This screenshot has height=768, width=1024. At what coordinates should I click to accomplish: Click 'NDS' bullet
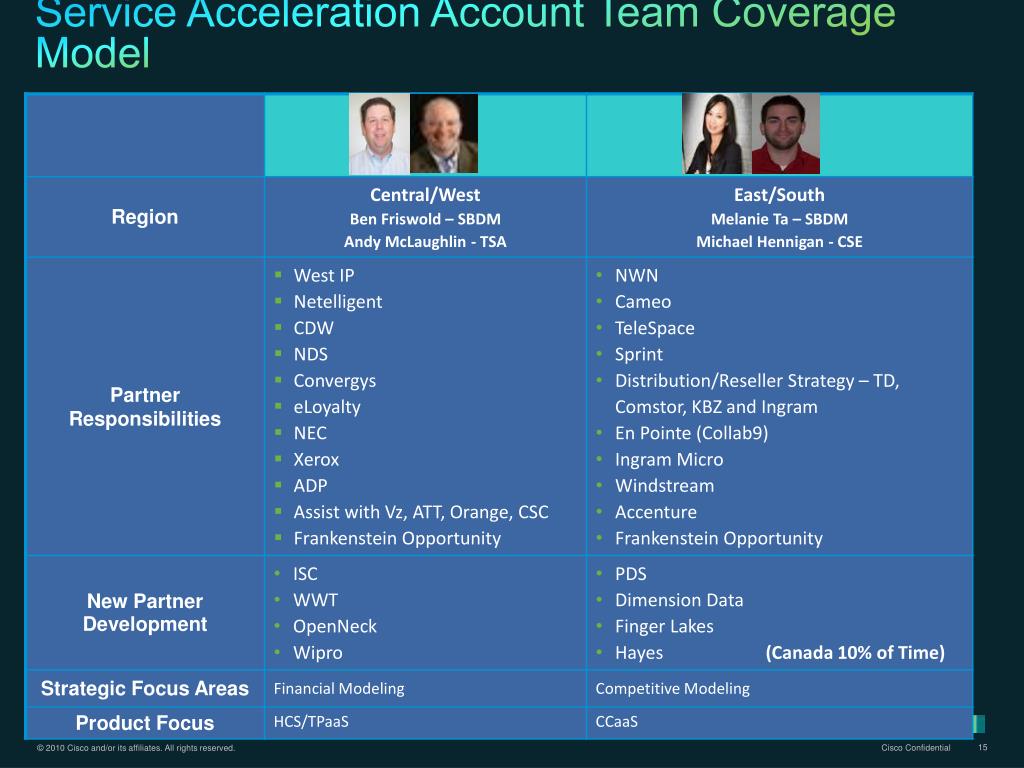310,354
